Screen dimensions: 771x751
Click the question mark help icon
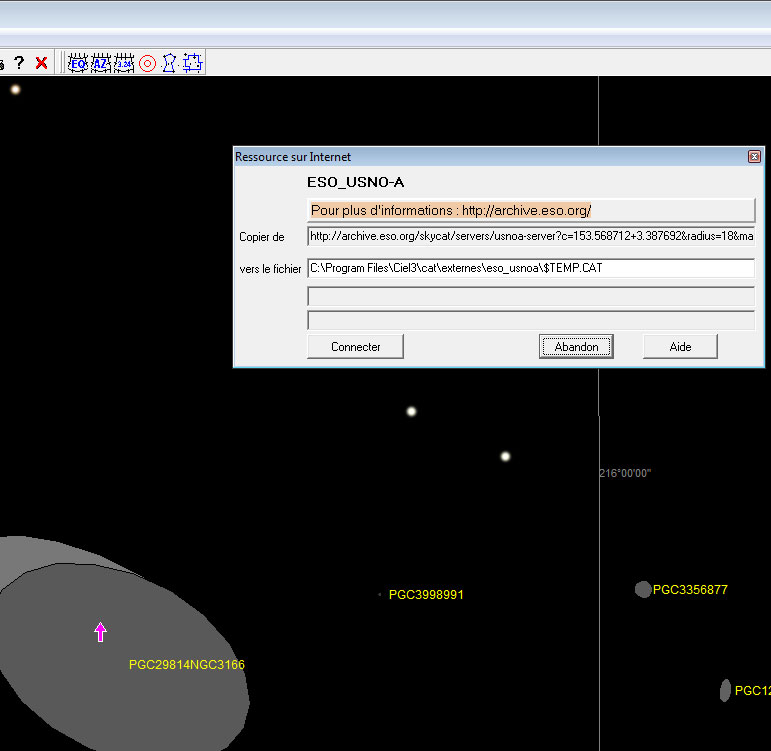click(x=19, y=62)
